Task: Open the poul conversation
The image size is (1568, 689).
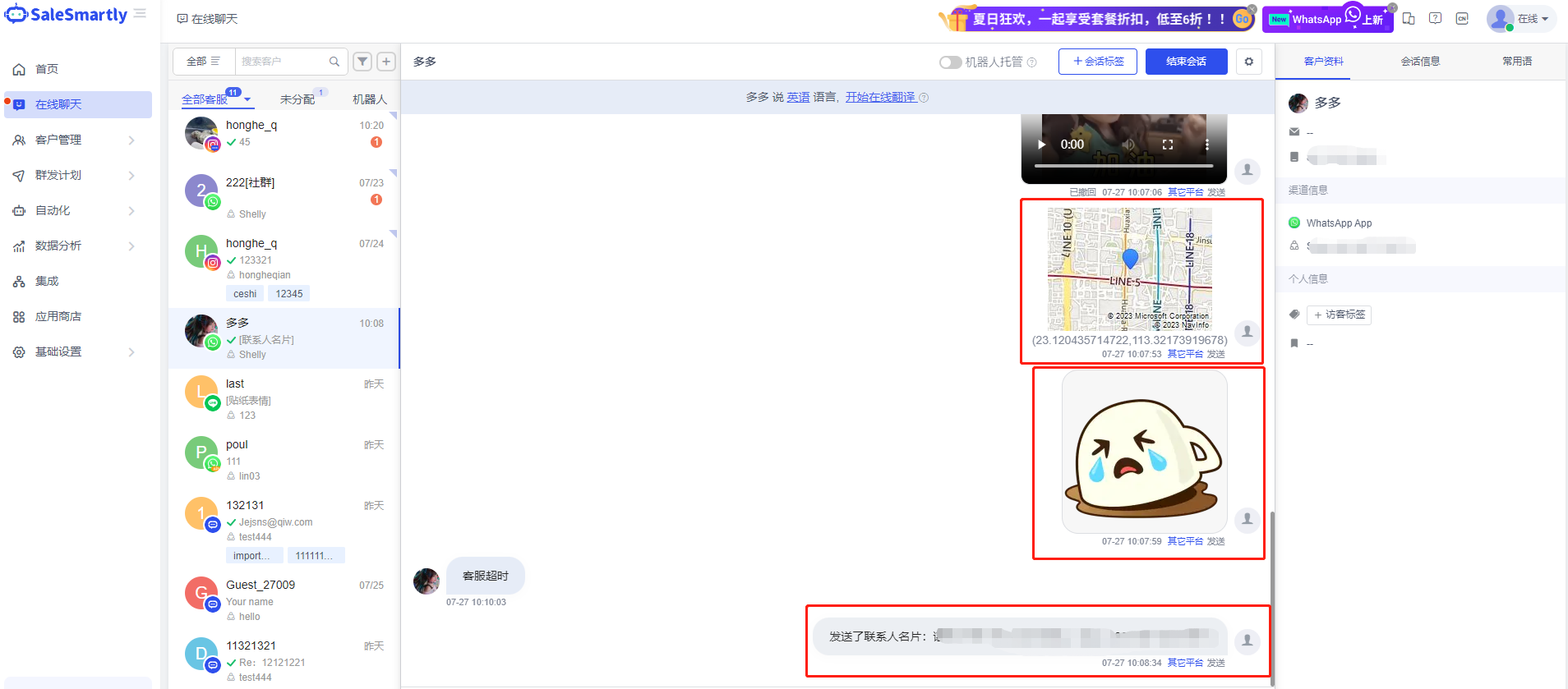Action: pyautogui.click(x=284, y=460)
